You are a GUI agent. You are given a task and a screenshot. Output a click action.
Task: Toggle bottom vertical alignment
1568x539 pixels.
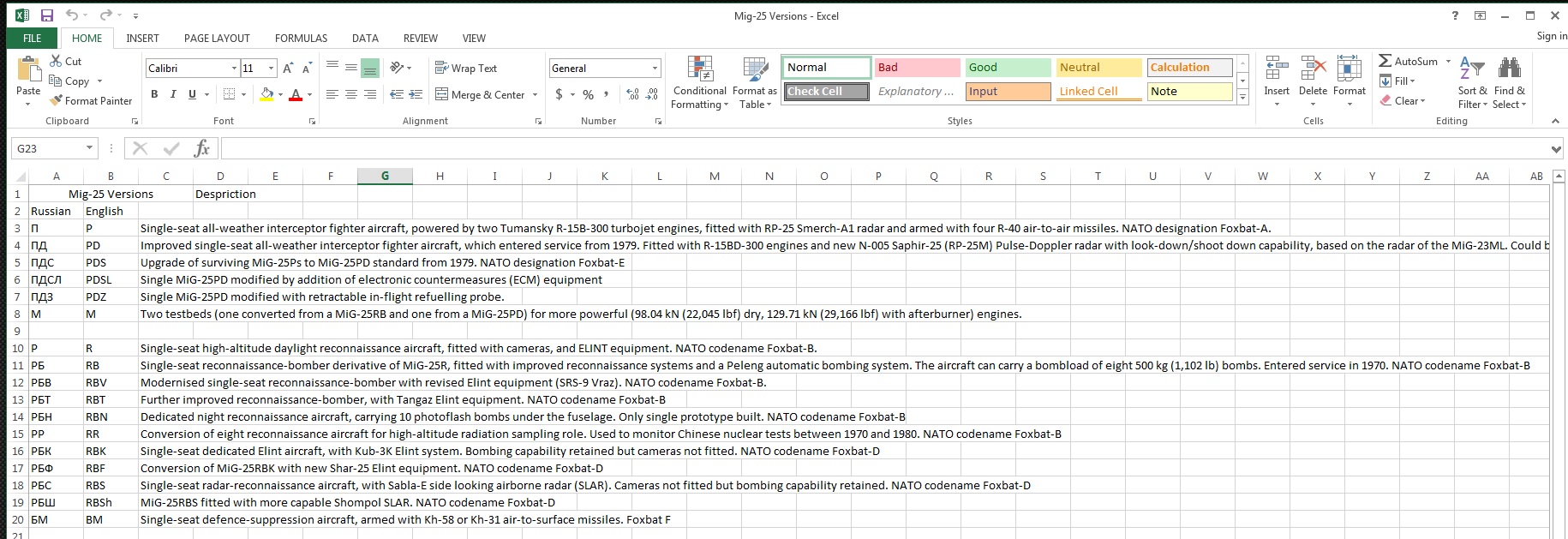pyautogui.click(x=370, y=68)
